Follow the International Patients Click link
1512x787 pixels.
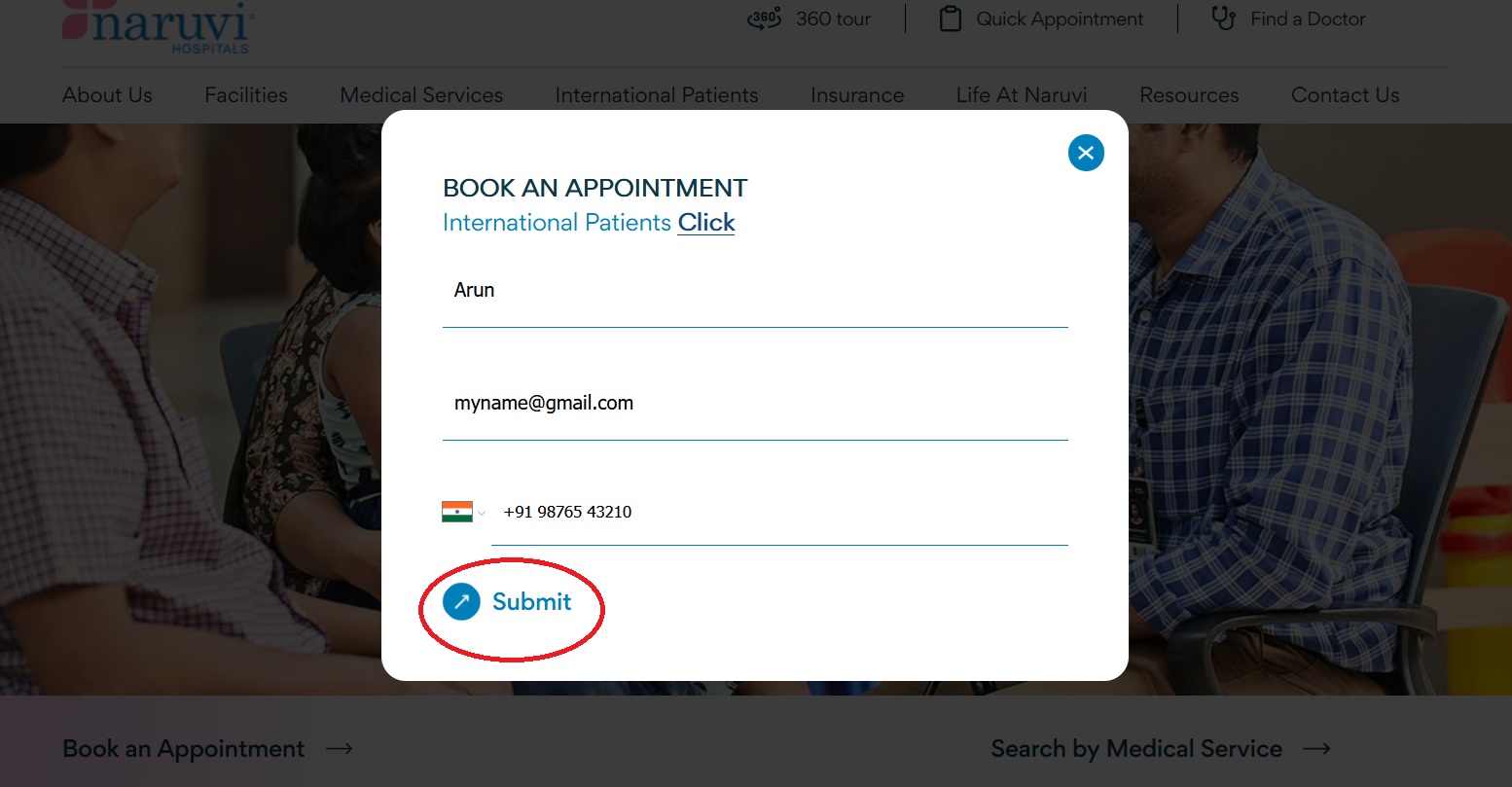tap(706, 223)
